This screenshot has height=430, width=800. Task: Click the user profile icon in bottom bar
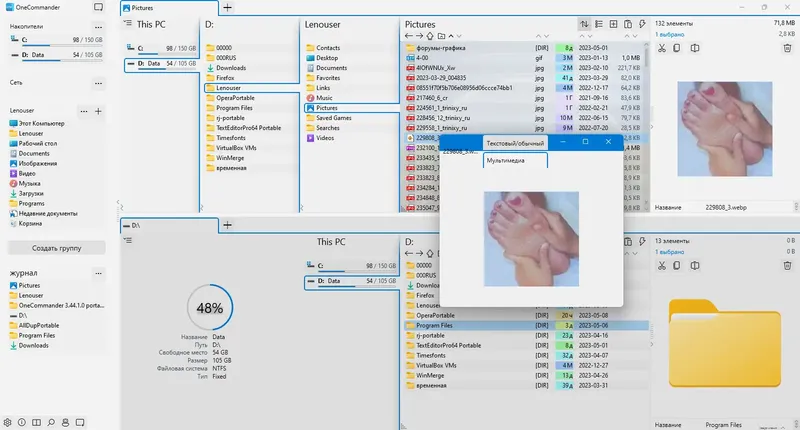[65, 422]
